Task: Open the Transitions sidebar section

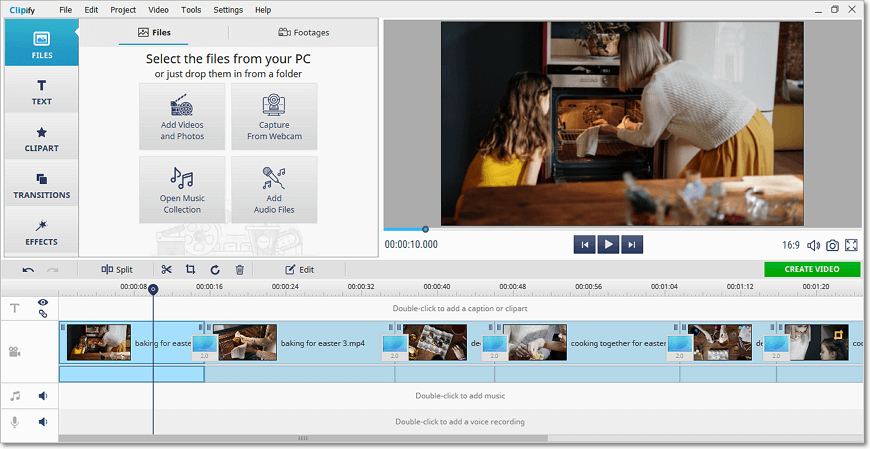Action: pos(42,183)
